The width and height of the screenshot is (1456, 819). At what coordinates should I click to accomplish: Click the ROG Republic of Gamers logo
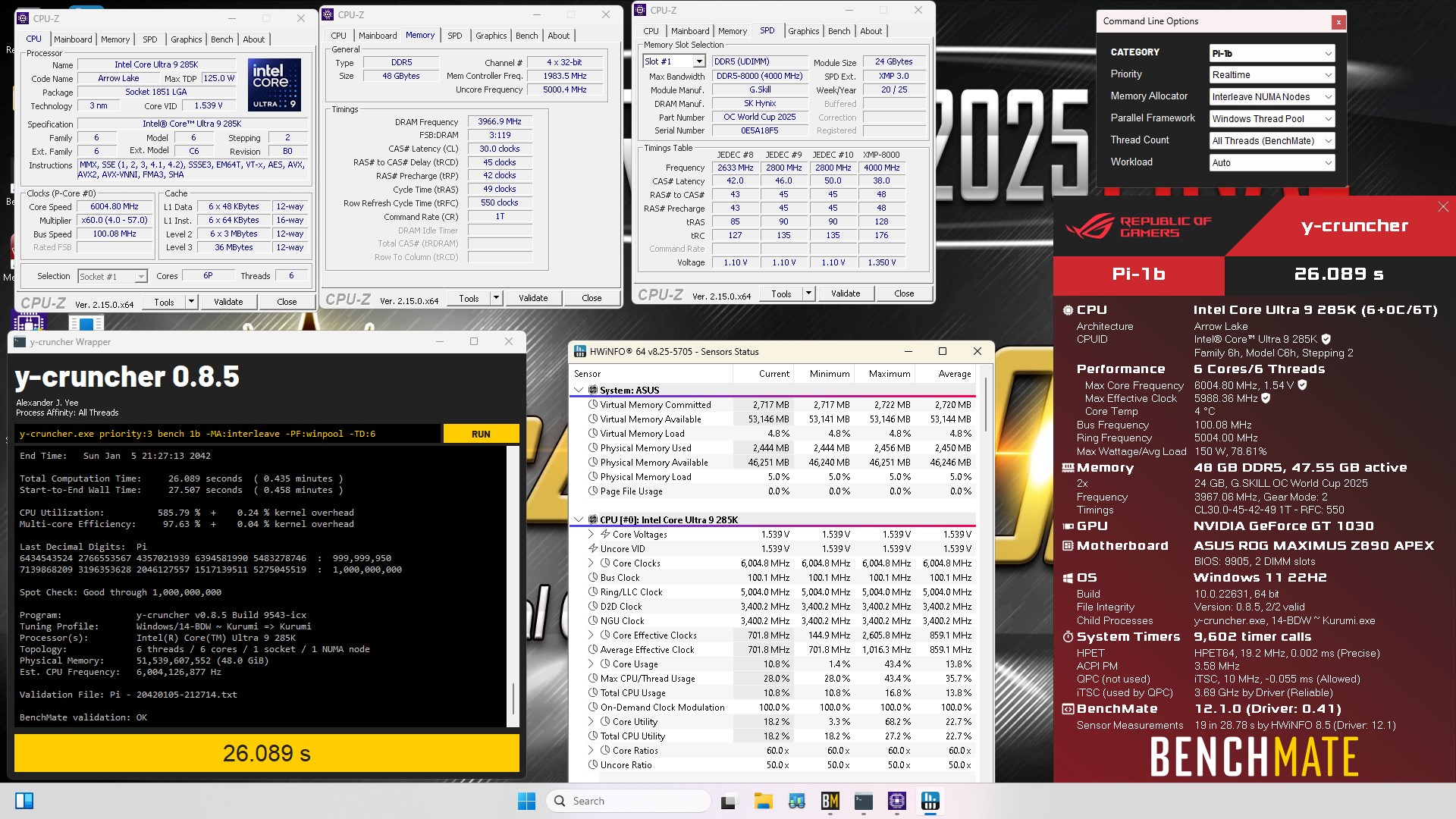tap(1139, 227)
